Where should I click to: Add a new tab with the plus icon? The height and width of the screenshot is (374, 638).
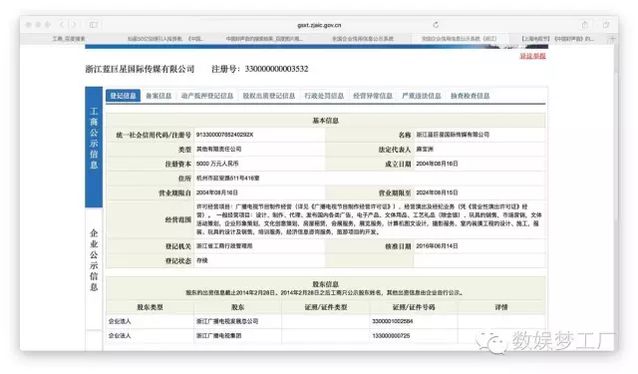click(x=611, y=39)
